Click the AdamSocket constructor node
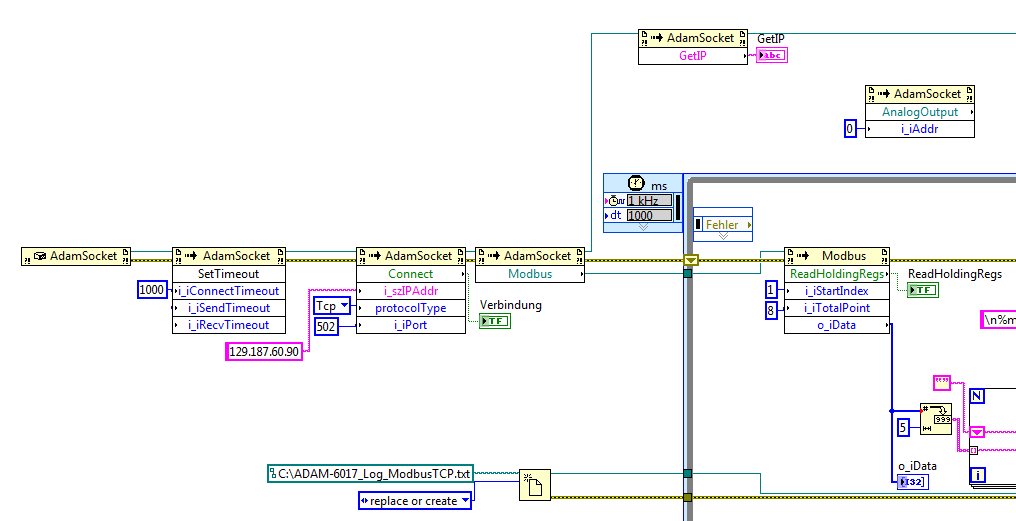The height and width of the screenshot is (521, 1016). click(76, 256)
